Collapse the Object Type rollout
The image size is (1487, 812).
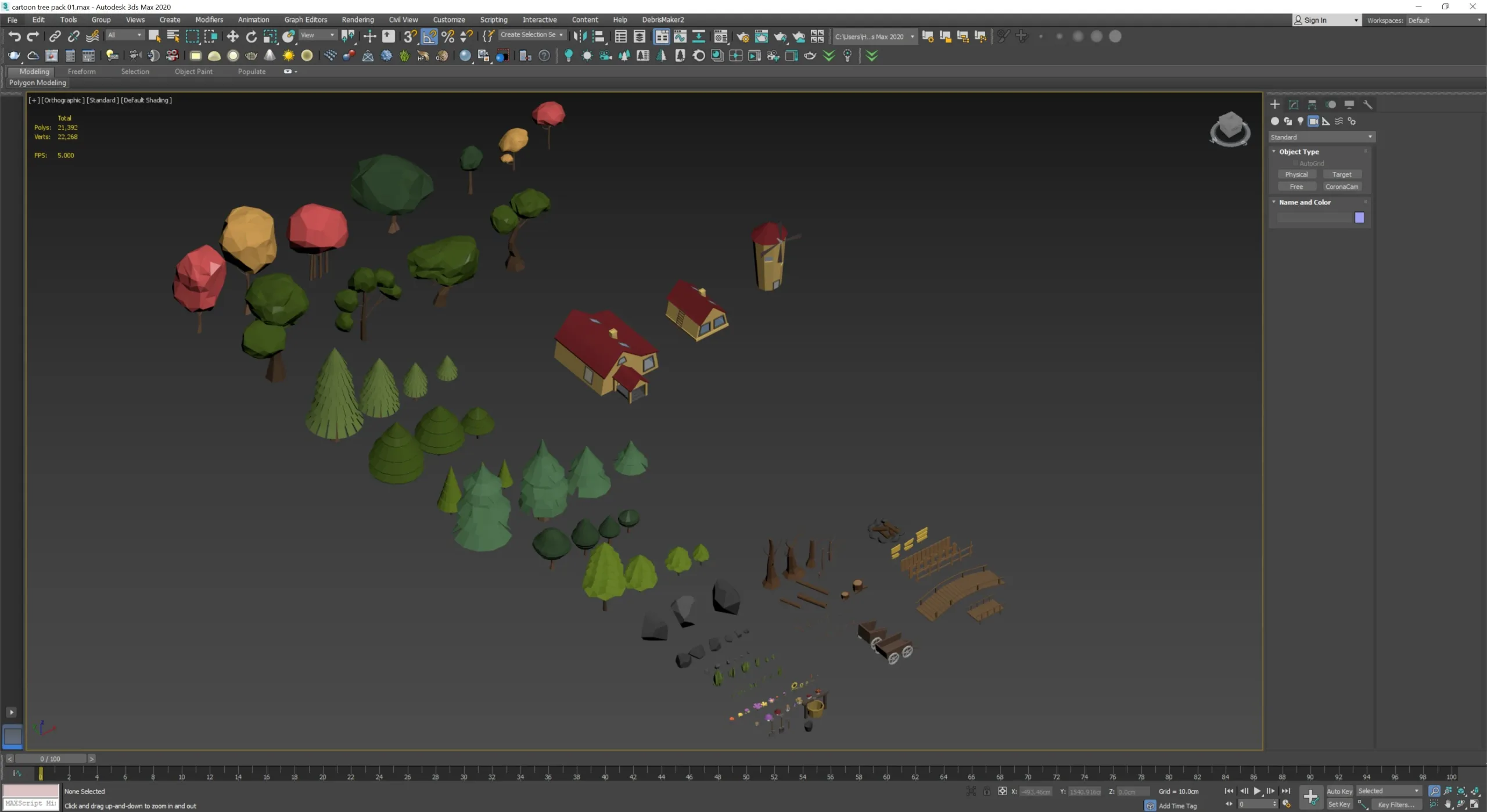tap(1299, 152)
